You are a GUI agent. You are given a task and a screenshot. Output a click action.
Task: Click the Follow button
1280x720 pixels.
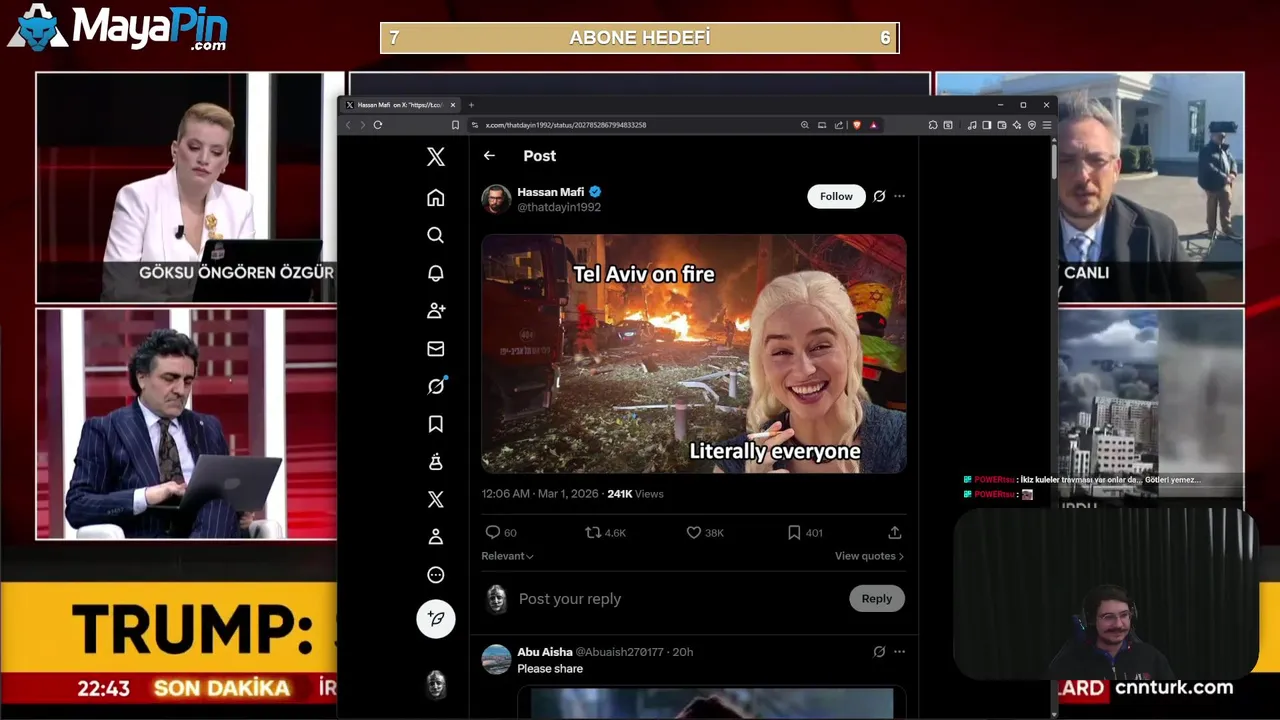(836, 196)
